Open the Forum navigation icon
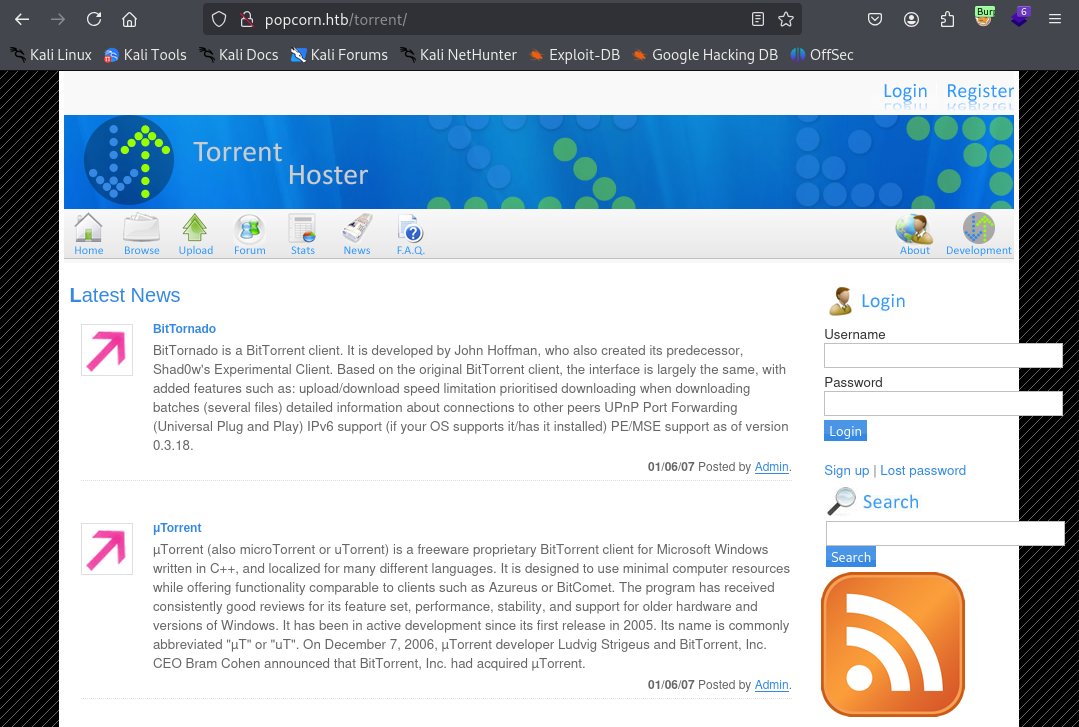Screen dimensions: 1079x727 249,235
